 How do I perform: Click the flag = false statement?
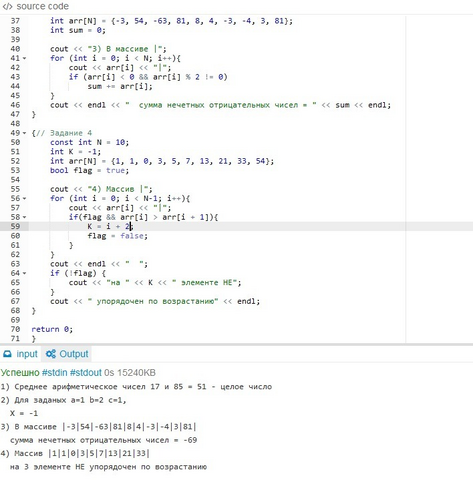pos(117,236)
